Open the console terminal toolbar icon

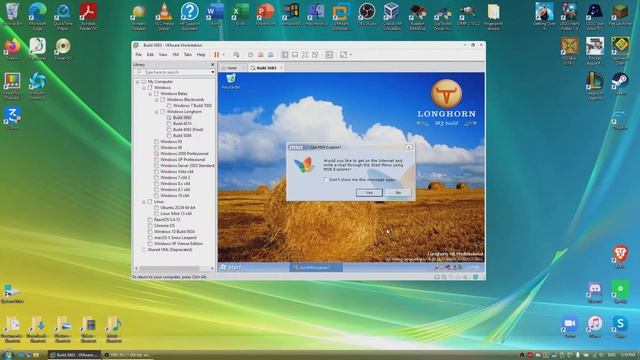pos(329,55)
